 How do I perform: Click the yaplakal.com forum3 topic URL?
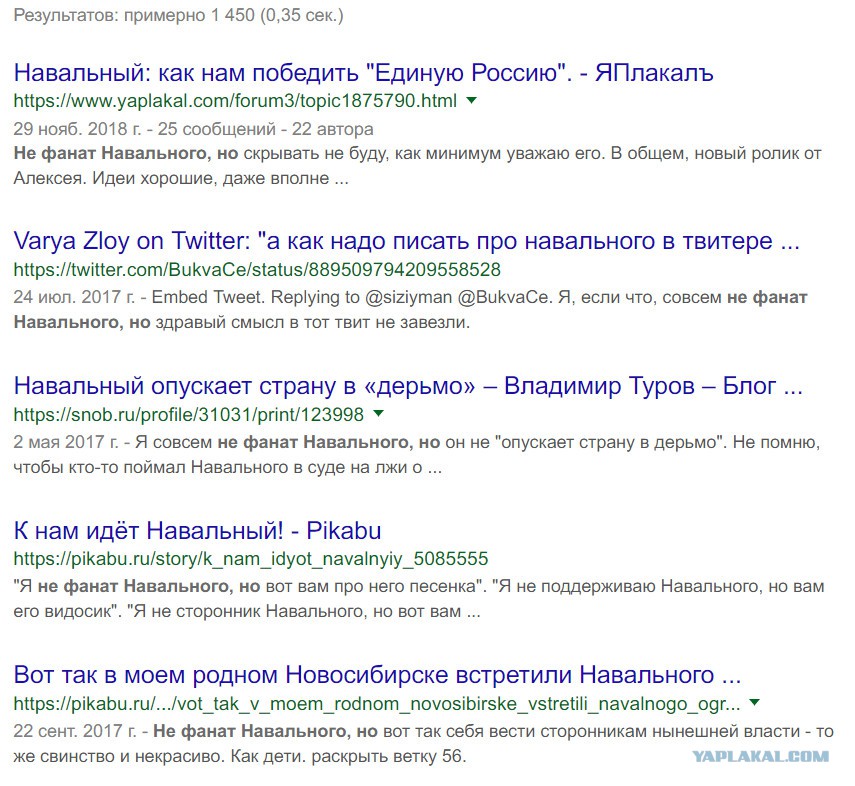coord(235,101)
